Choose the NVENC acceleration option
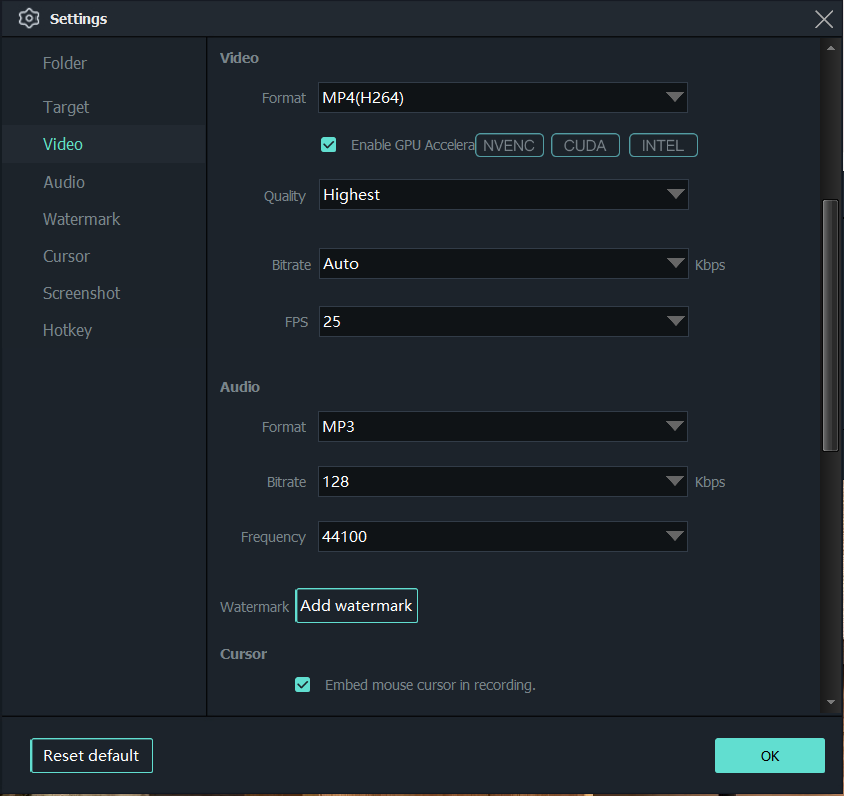This screenshot has height=796, width=844. coord(509,145)
